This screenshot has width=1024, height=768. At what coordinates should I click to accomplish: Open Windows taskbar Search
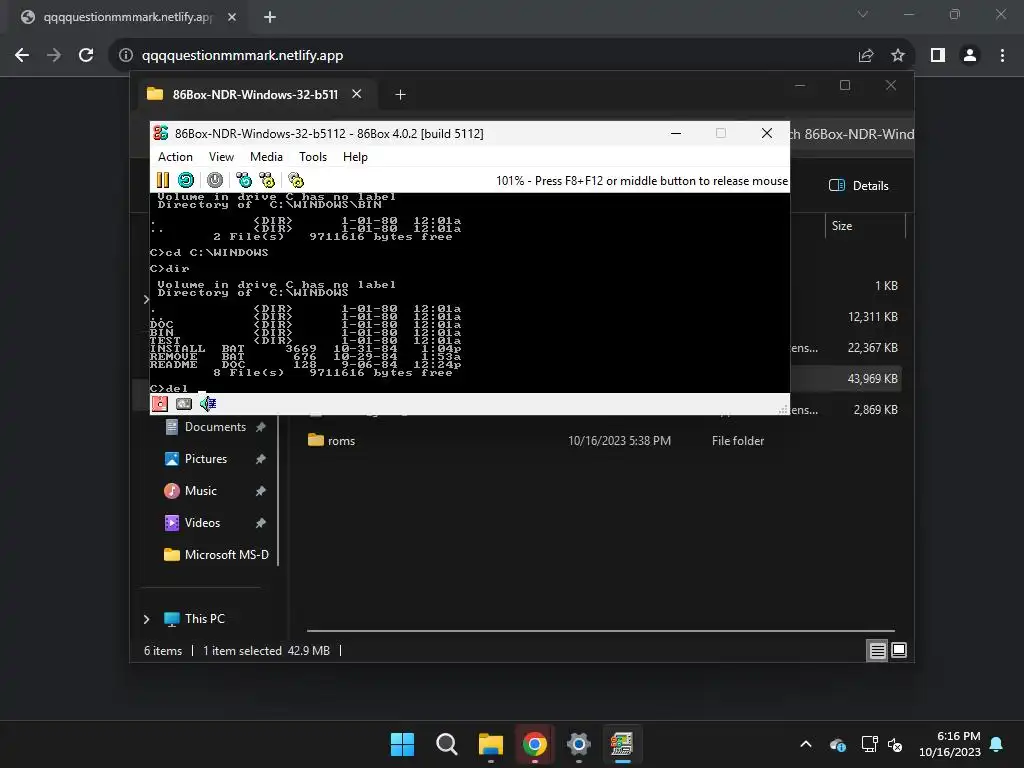coord(447,744)
